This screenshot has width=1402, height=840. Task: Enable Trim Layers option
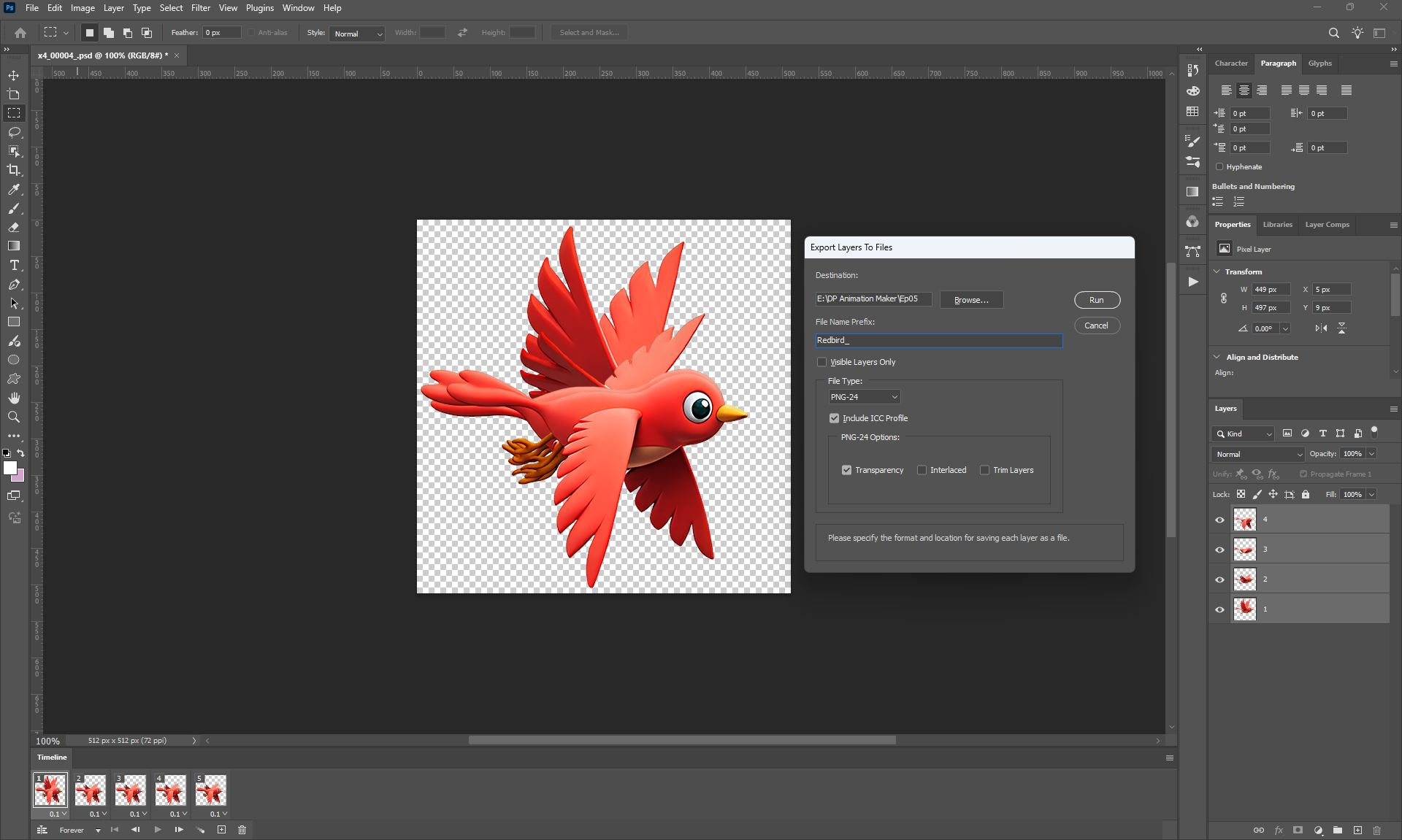pos(985,470)
